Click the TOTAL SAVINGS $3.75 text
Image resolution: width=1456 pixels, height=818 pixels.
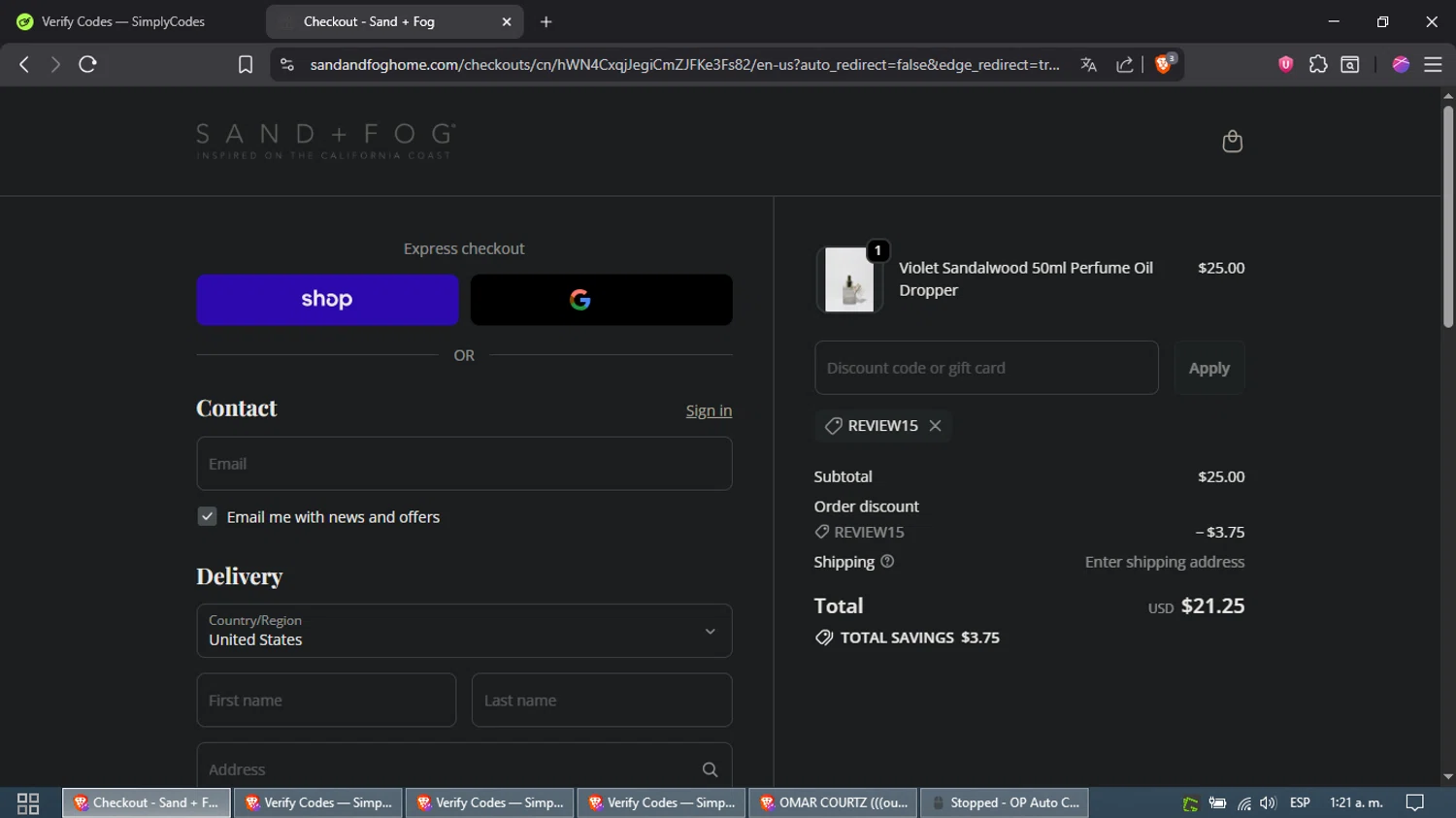tap(919, 638)
